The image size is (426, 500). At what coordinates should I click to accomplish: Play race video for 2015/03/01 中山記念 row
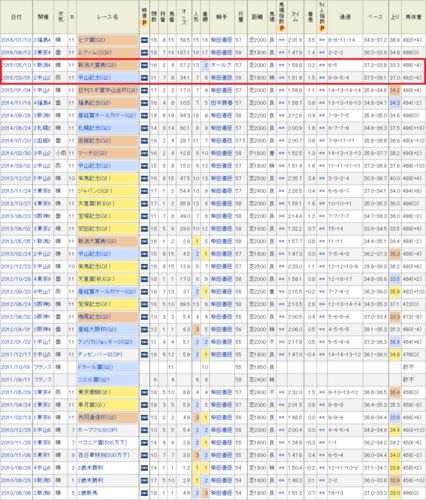click(x=144, y=78)
